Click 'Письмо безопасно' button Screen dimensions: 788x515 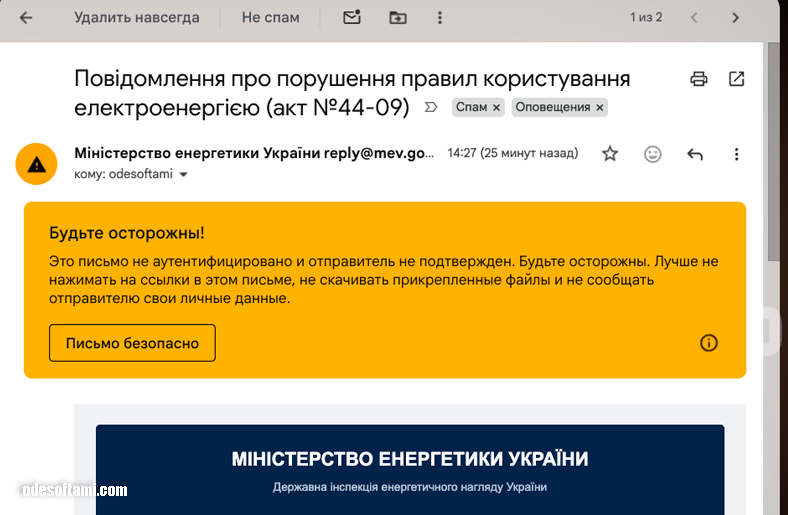click(x=132, y=343)
